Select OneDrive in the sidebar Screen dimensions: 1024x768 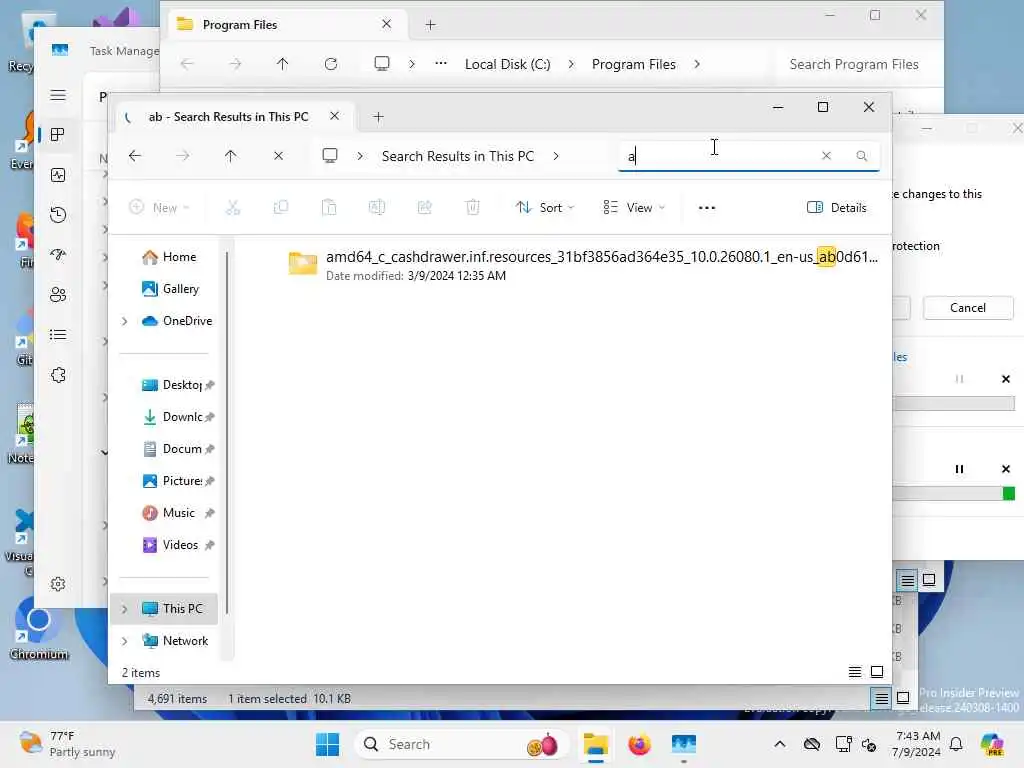177,321
